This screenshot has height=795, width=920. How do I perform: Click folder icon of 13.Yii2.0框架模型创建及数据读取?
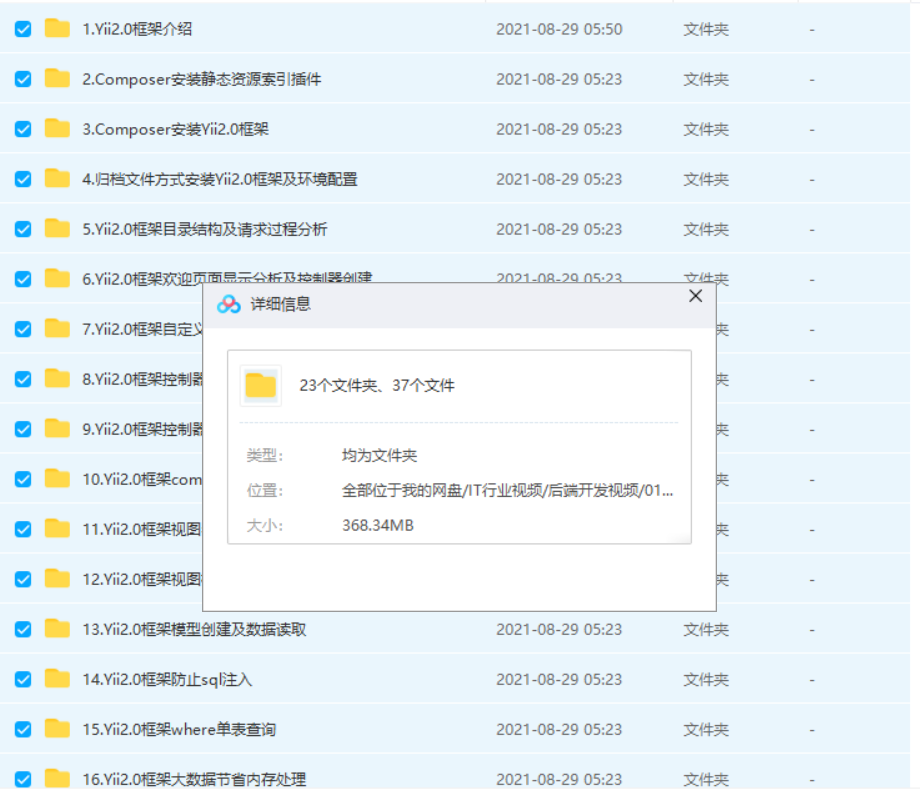[x=57, y=628]
